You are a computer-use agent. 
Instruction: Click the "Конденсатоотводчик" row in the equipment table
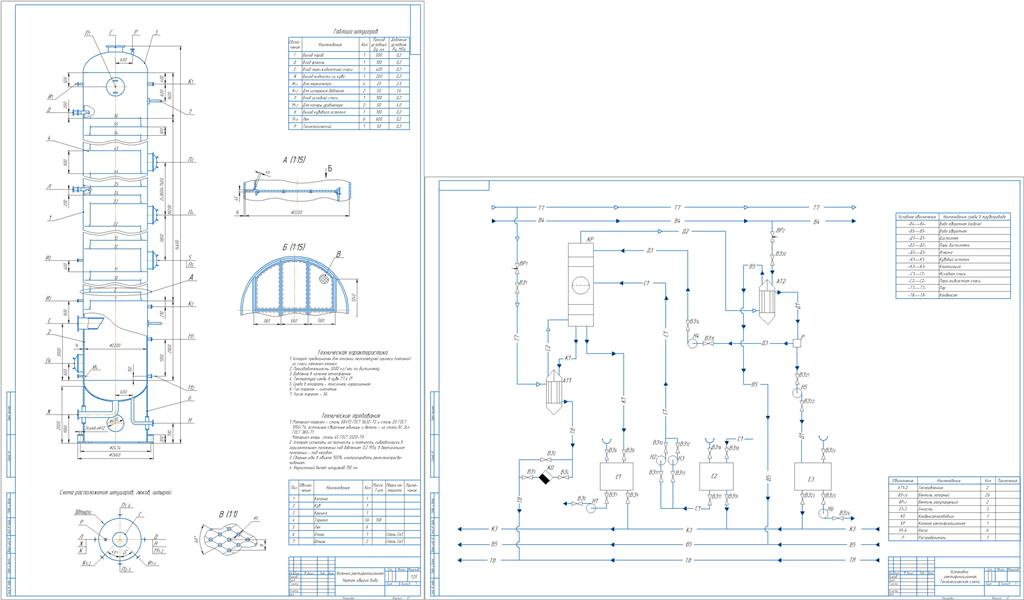pyautogui.click(x=953, y=516)
